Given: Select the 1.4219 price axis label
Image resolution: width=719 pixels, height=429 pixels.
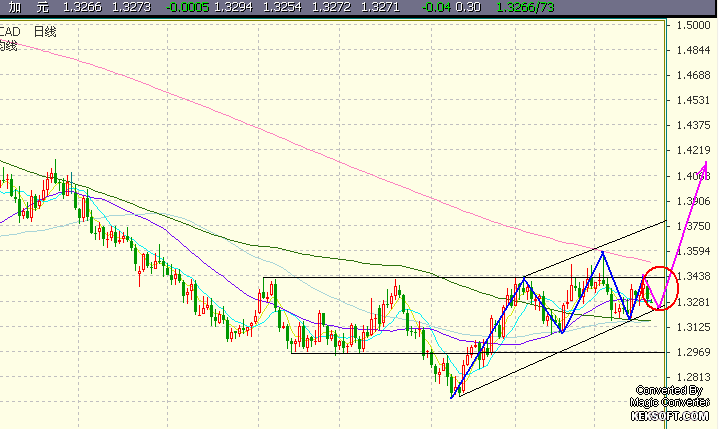Looking at the screenshot, I should coord(693,150).
